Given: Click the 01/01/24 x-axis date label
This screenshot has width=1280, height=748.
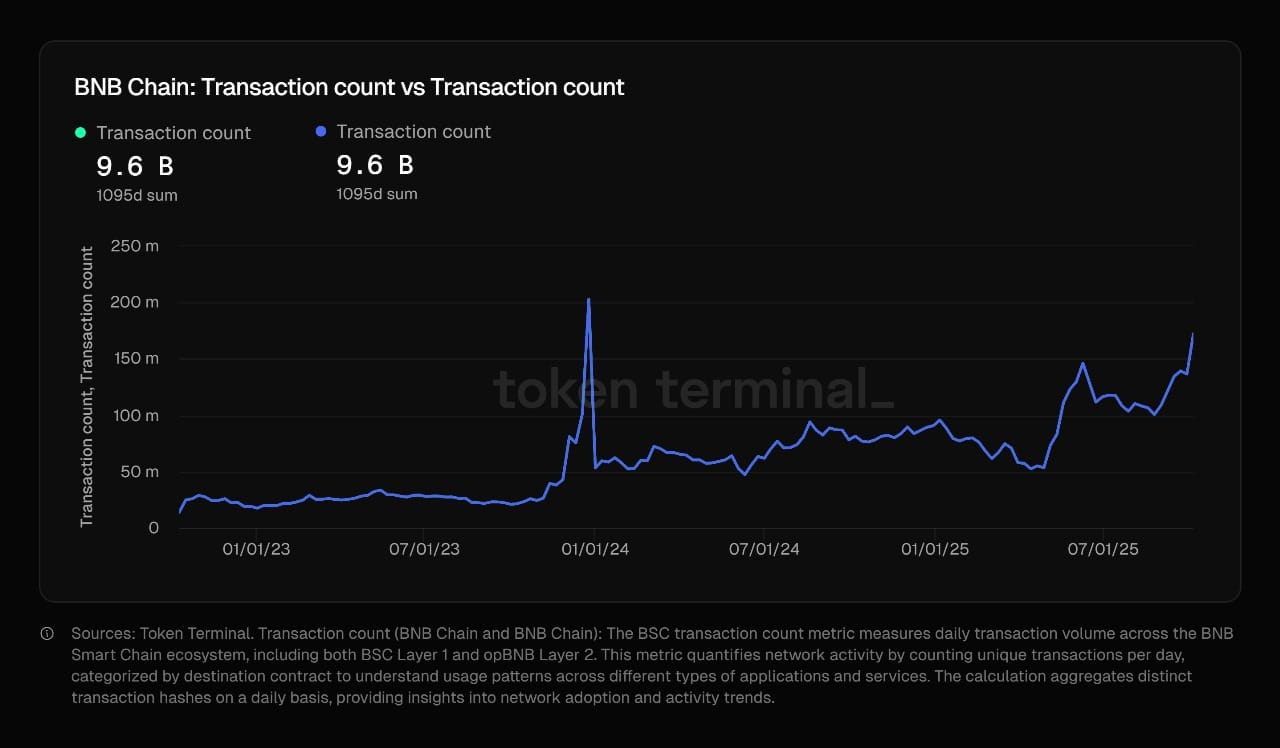Looking at the screenshot, I should [x=594, y=549].
